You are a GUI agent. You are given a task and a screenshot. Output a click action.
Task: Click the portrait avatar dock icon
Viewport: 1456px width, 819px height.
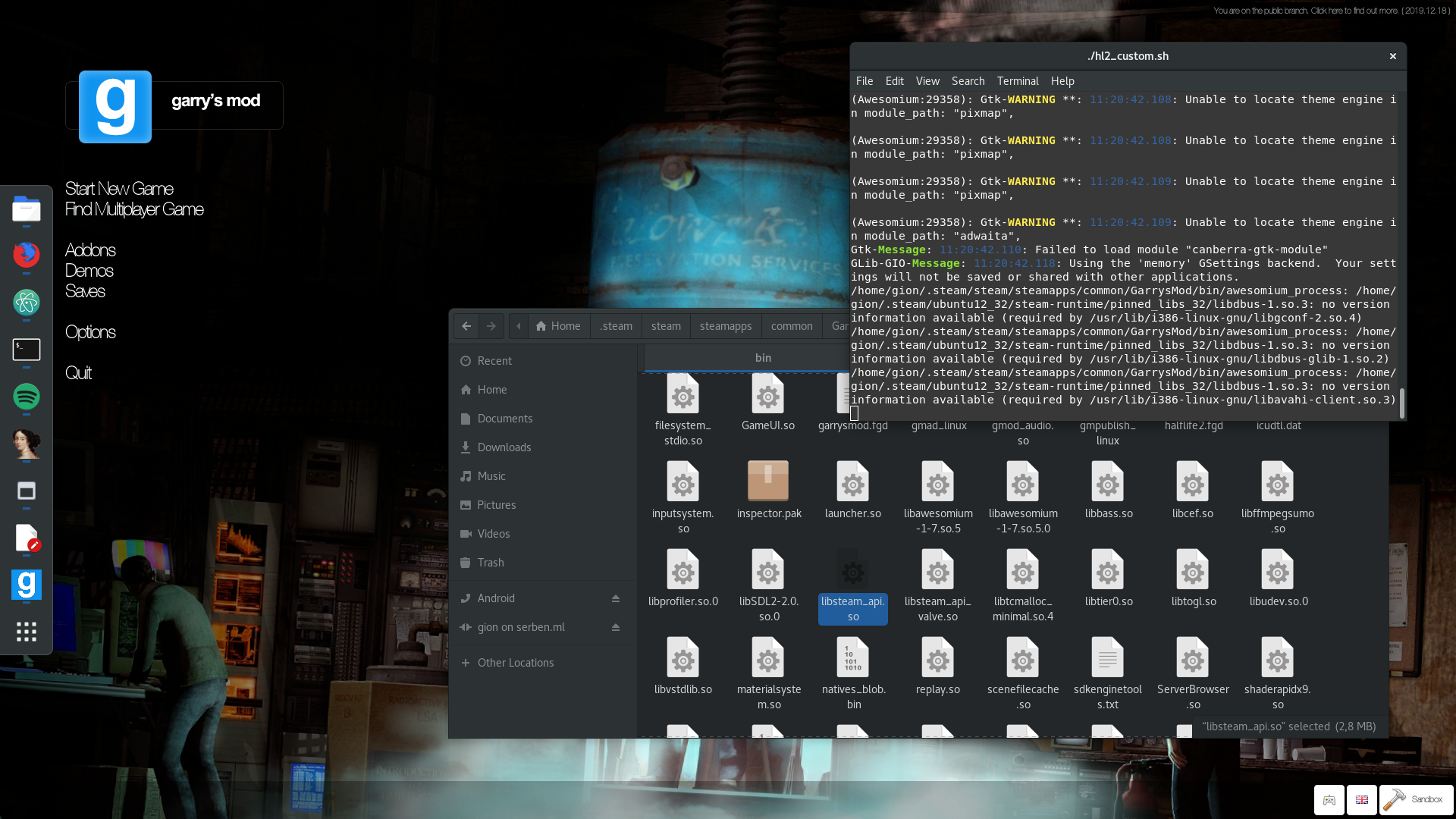26,444
